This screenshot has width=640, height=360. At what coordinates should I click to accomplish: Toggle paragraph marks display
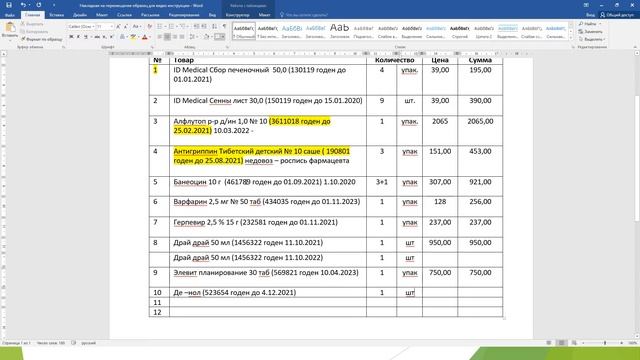click(224, 27)
